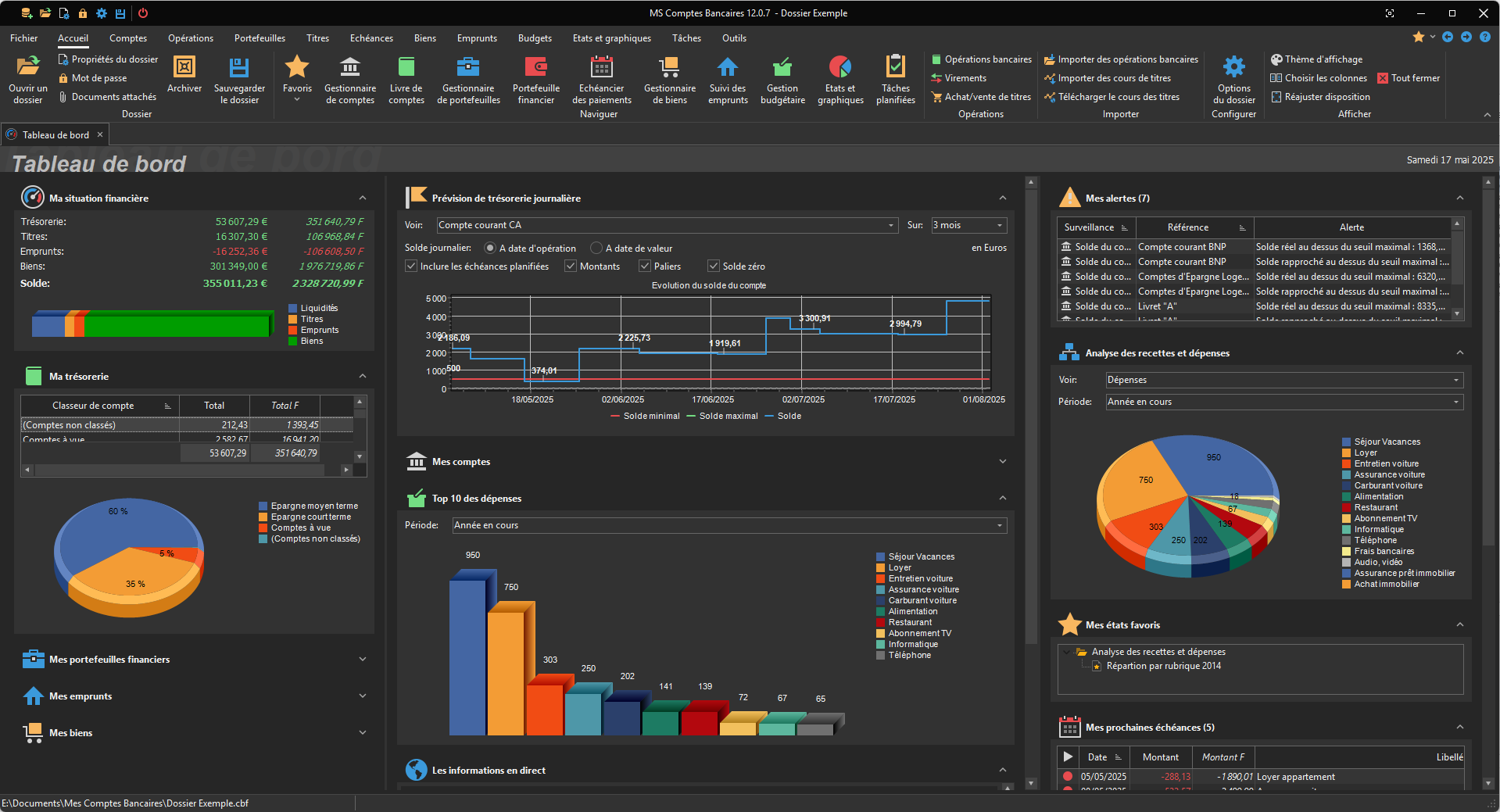Click 'Importer des opérations bancaires'
This screenshot has width=1500, height=812.
click(x=1127, y=59)
